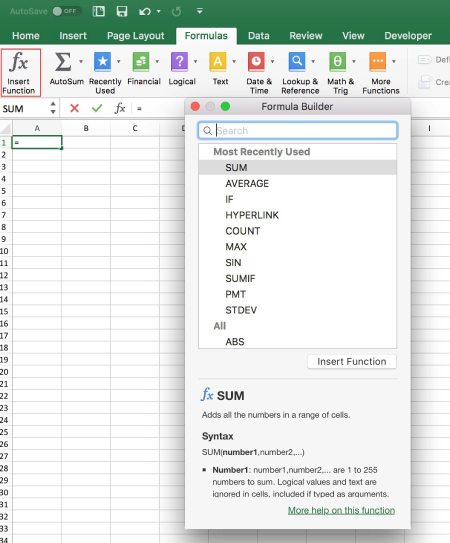Screen dimensions: 450x543
Task: Expand the Math & Trig dropdown arrow
Action: pyautogui.click(x=354, y=61)
